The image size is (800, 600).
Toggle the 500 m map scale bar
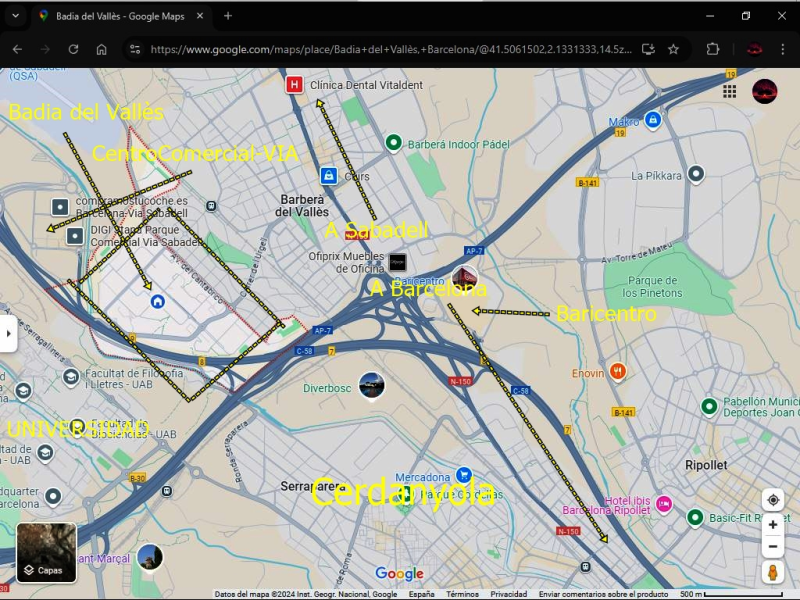[731, 594]
